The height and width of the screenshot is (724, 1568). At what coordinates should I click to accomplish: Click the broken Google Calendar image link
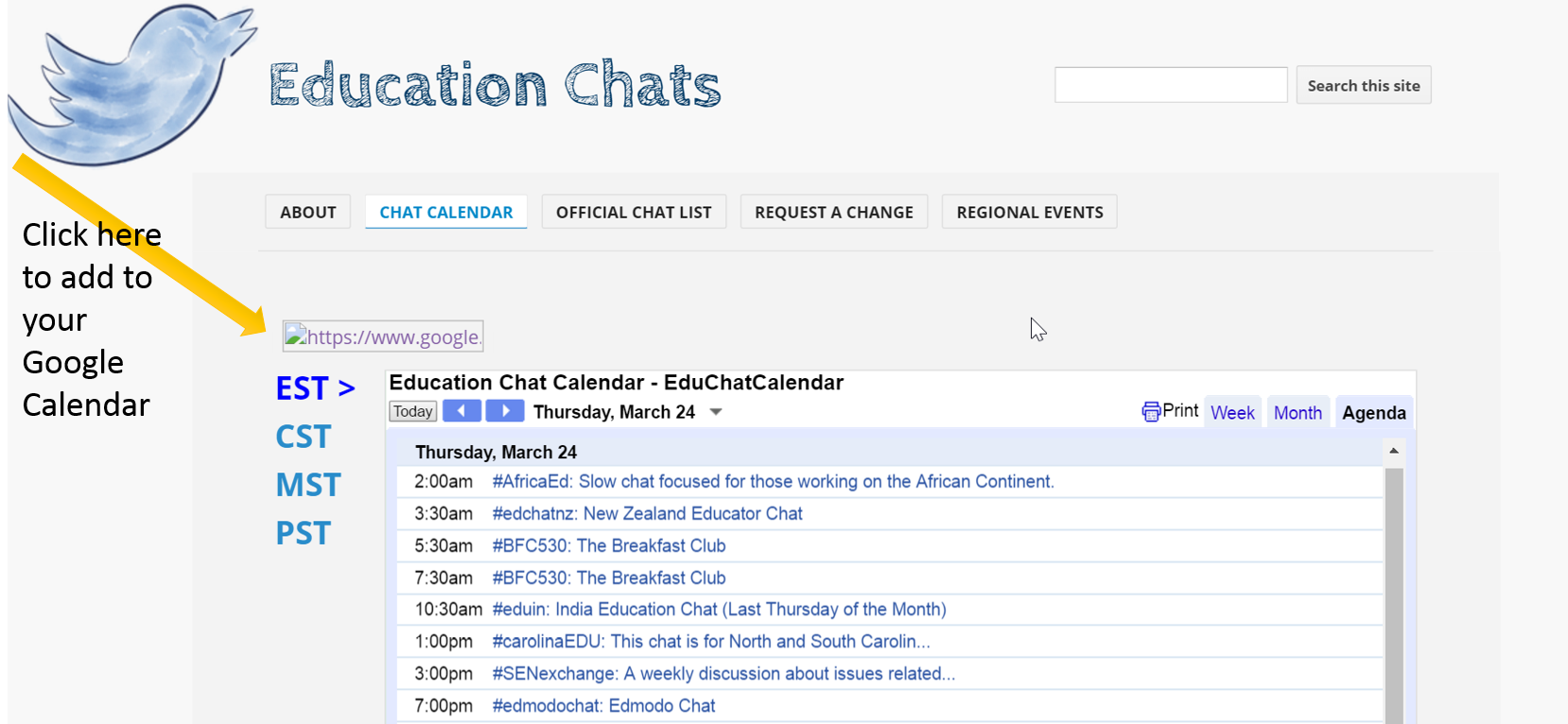pyautogui.click(x=383, y=336)
